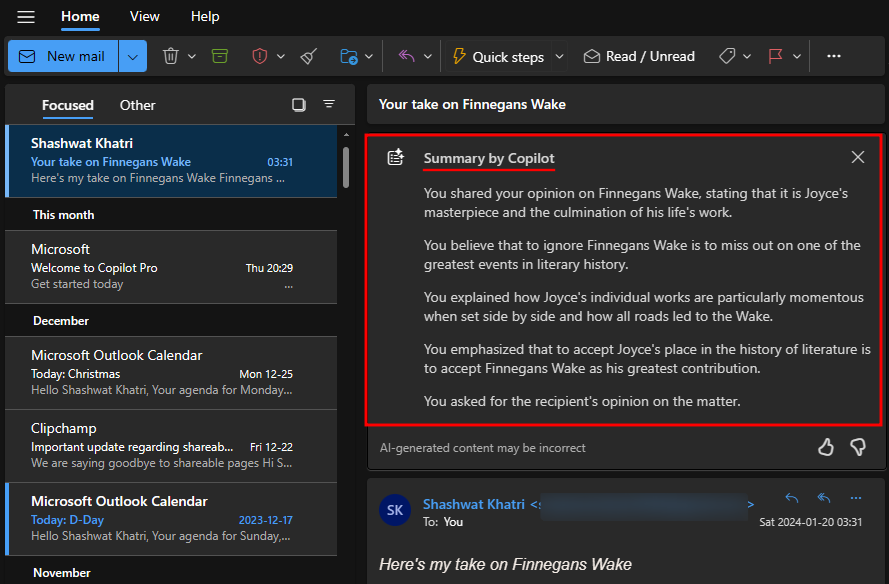Image resolution: width=889 pixels, height=584 pixels.
Task: Close the Summary by Copilot panel
Action: 858,157
